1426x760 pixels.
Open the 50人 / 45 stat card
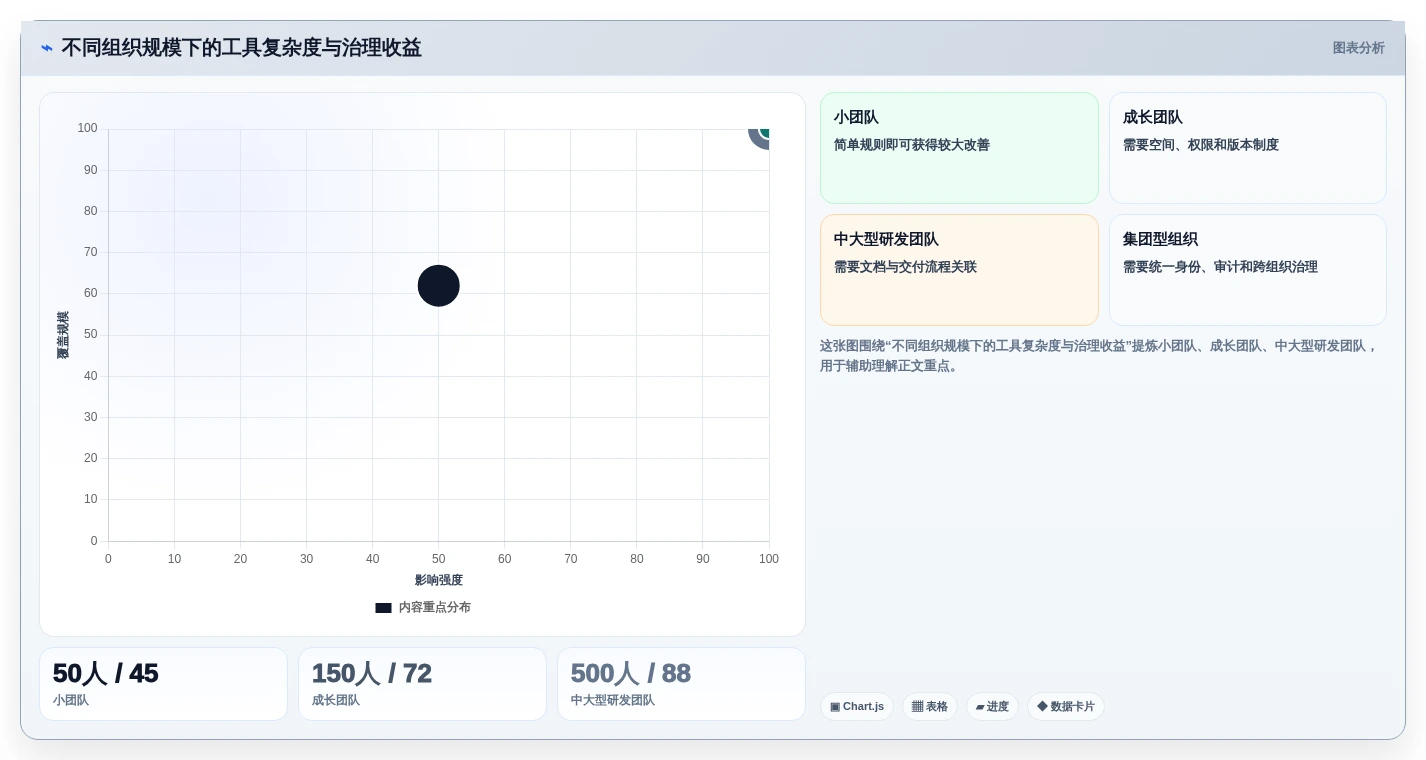pyautogui.click(x=163, y=684)
